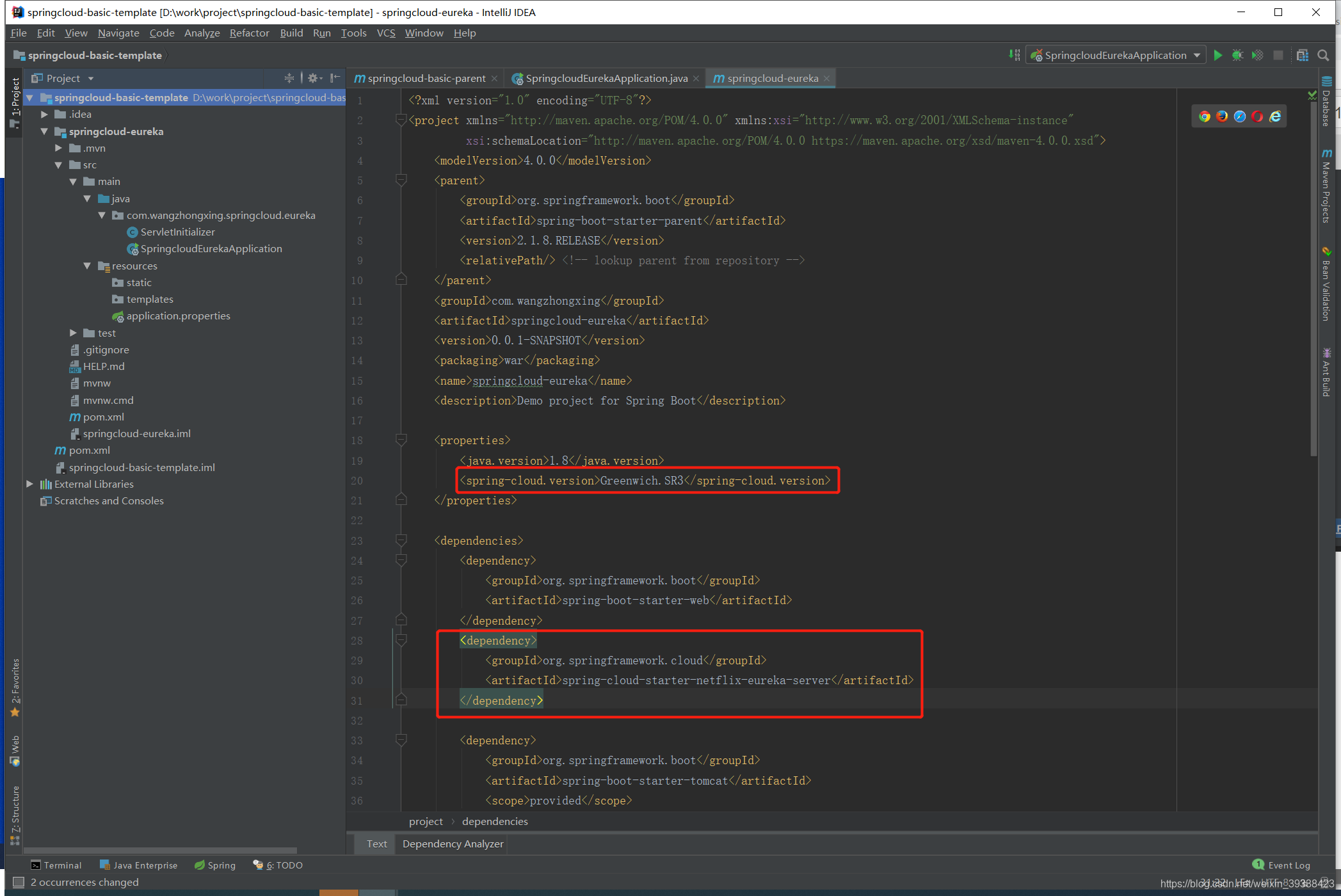Switch to Dependency Analyzer tab
Screen dimensions: 1341x896
(453, 844)
